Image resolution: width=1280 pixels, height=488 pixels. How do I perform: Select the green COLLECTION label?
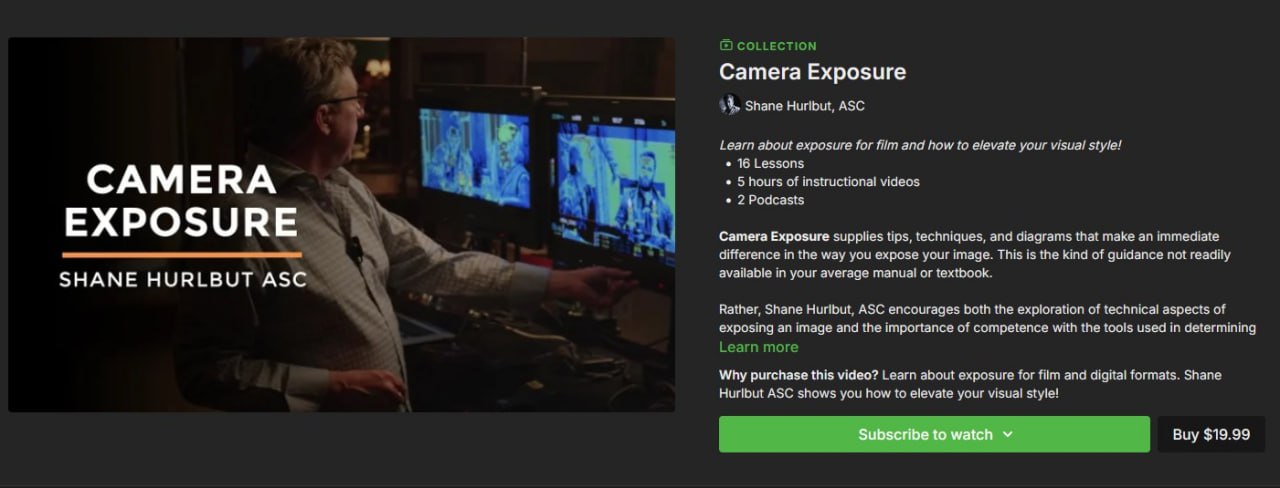pyautogui.click(x=776, y=46)
